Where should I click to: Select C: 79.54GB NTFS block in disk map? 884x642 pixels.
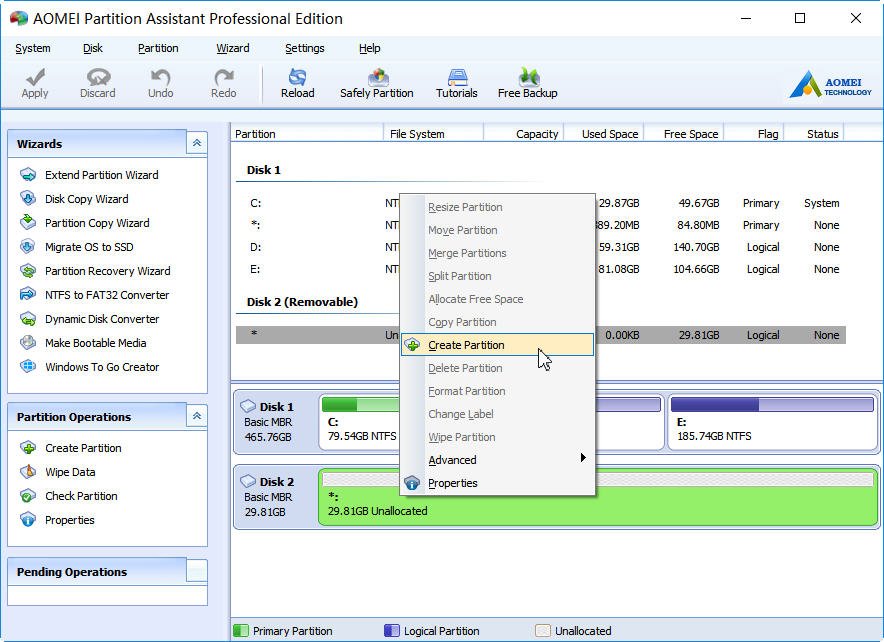point(360,422)
